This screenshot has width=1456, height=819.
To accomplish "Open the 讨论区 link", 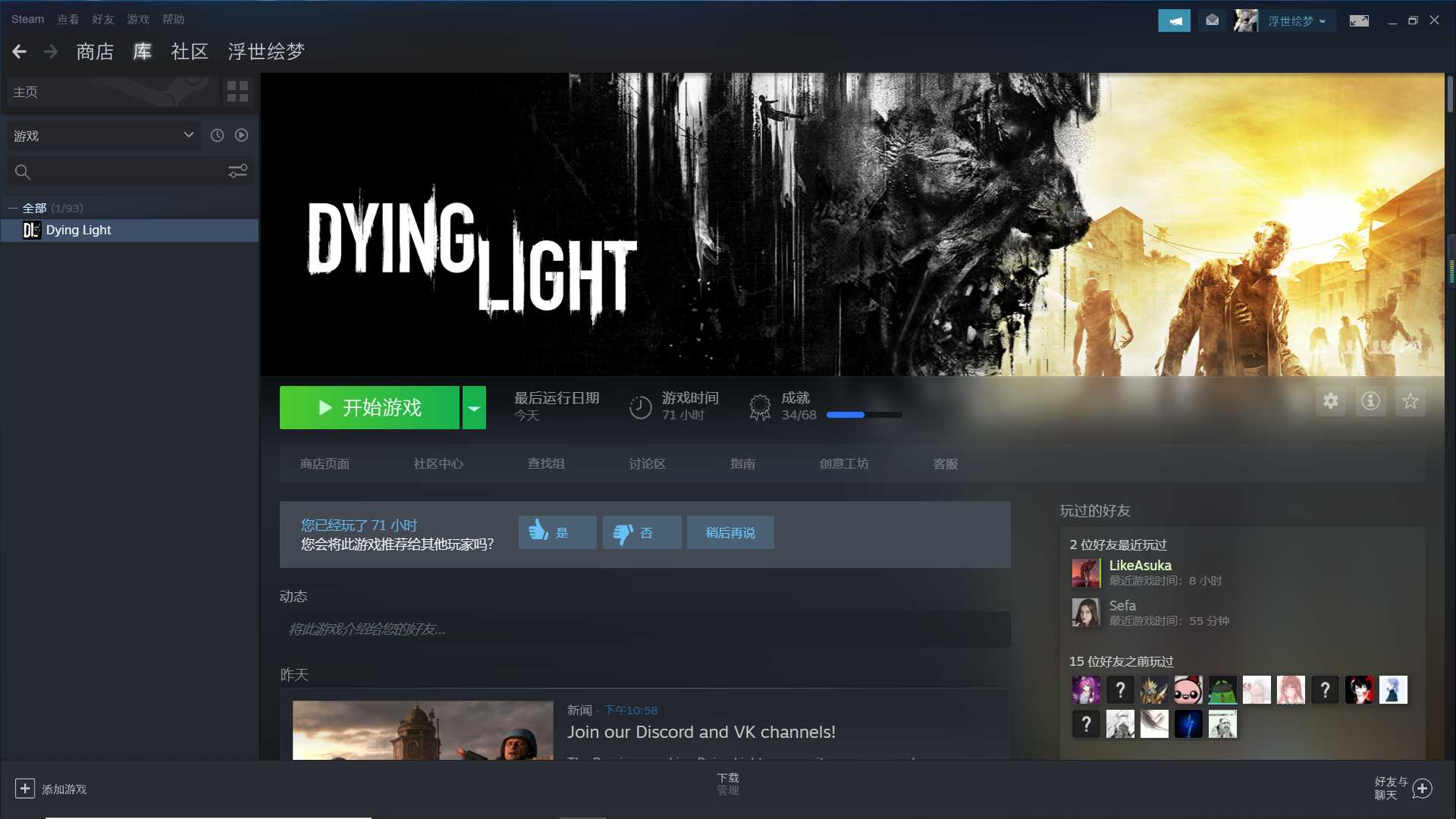I will tap(647, 463).
